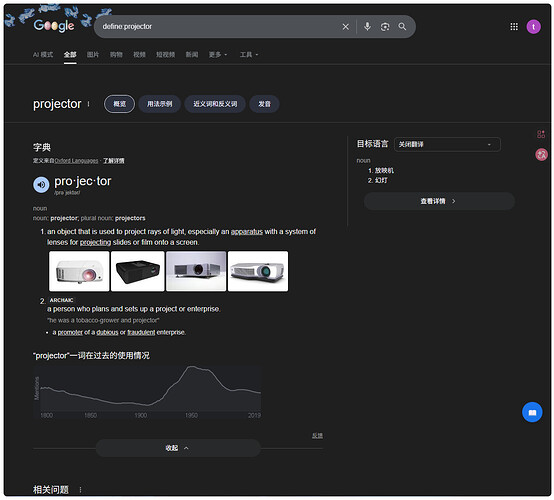Open three-dot menu next to projector heading

click(88, 104)
